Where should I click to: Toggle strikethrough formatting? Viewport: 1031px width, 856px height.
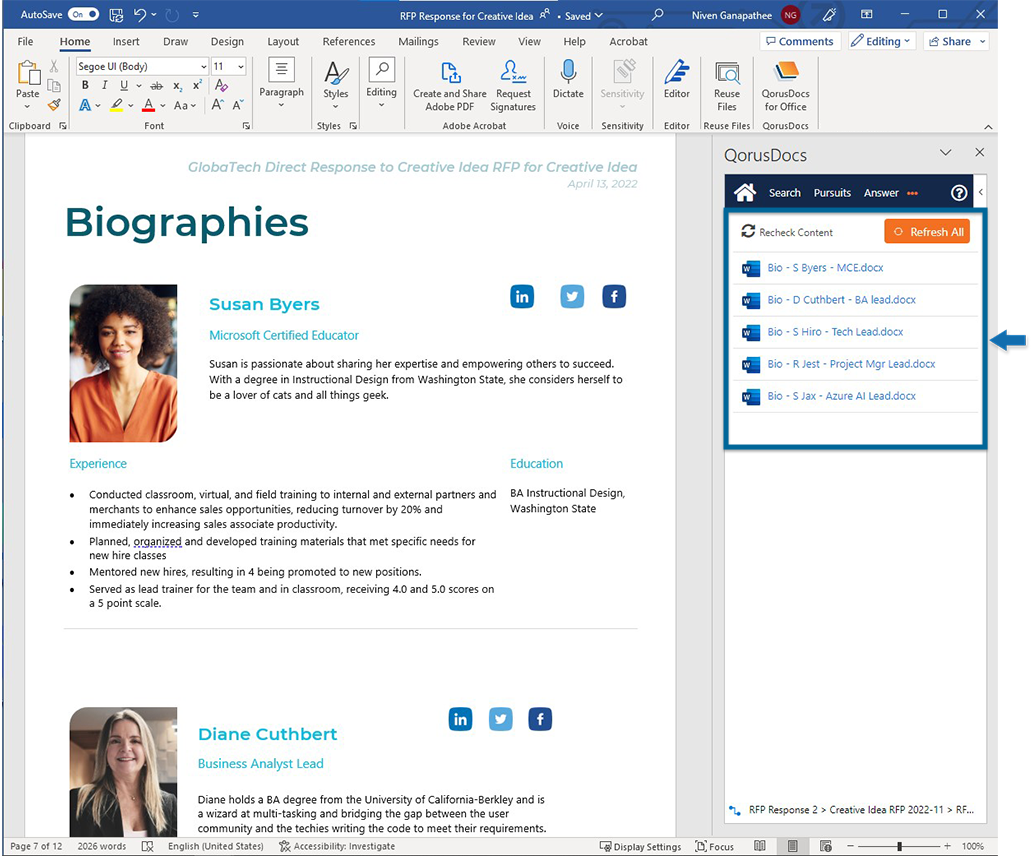tap(156, 85)
